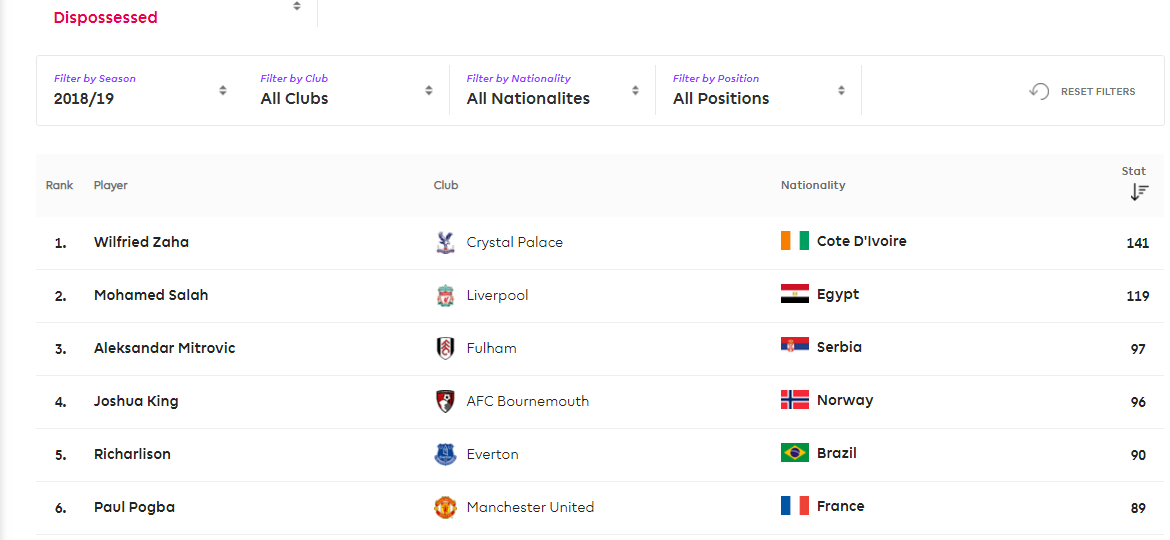
Task: Open Mohamed Salah's player page
Action: [151, 295]
